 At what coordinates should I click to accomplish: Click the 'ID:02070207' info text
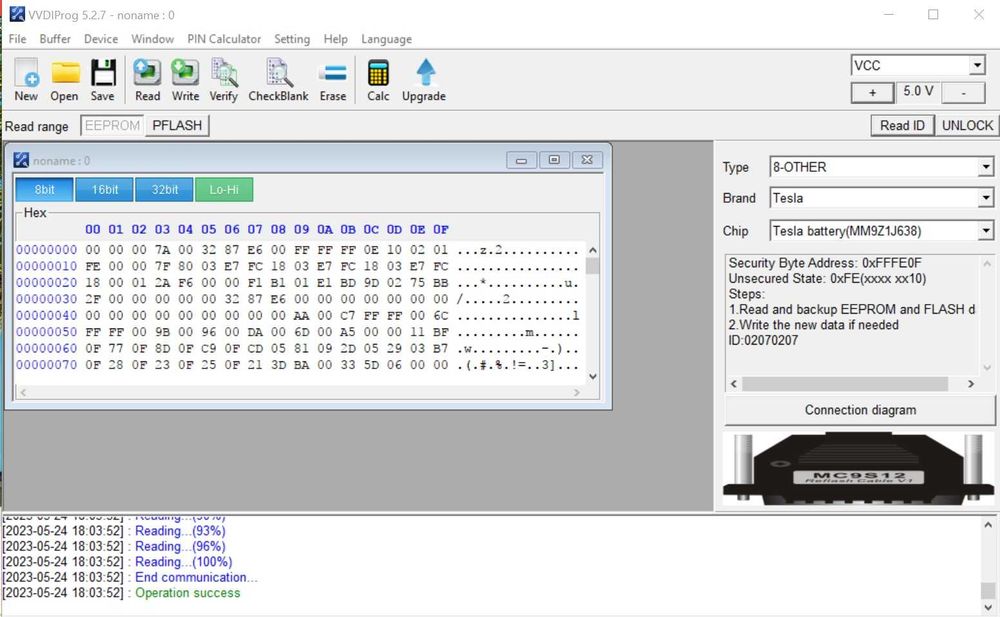pyautogui.click(x=763, y=340)
